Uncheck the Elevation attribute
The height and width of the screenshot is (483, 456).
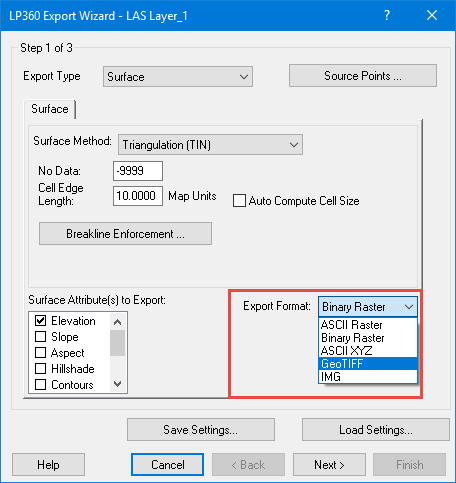click(x=40, y=321)
